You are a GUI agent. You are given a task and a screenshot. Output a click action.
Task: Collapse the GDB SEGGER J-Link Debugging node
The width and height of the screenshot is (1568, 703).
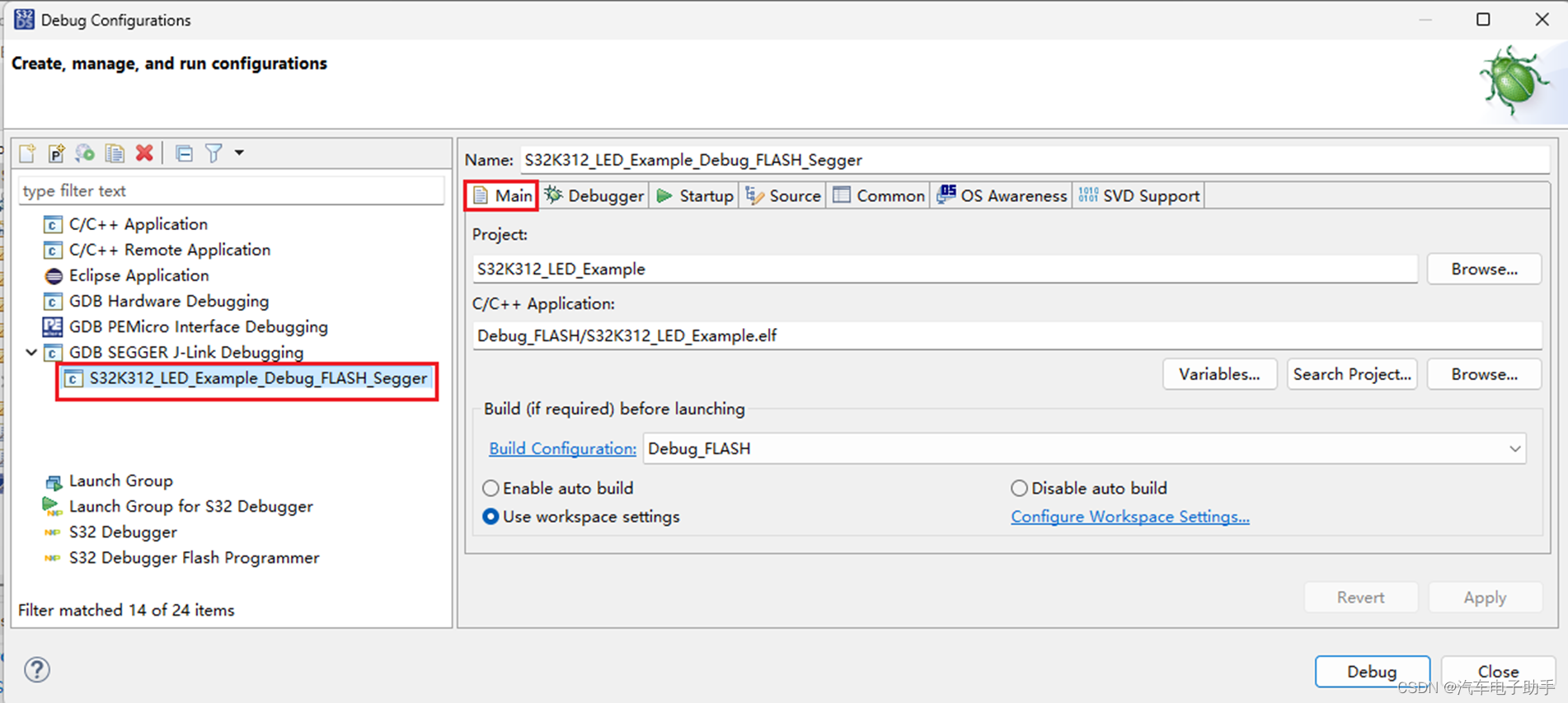[31, 352]
